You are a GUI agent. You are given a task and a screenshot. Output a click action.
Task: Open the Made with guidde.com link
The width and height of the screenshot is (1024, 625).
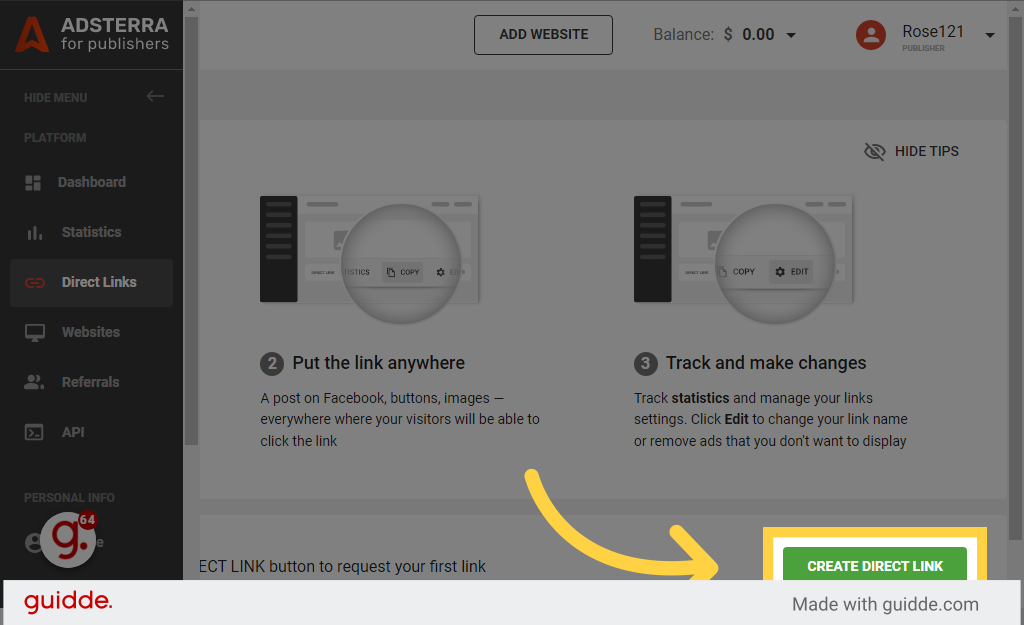(884, 604)
